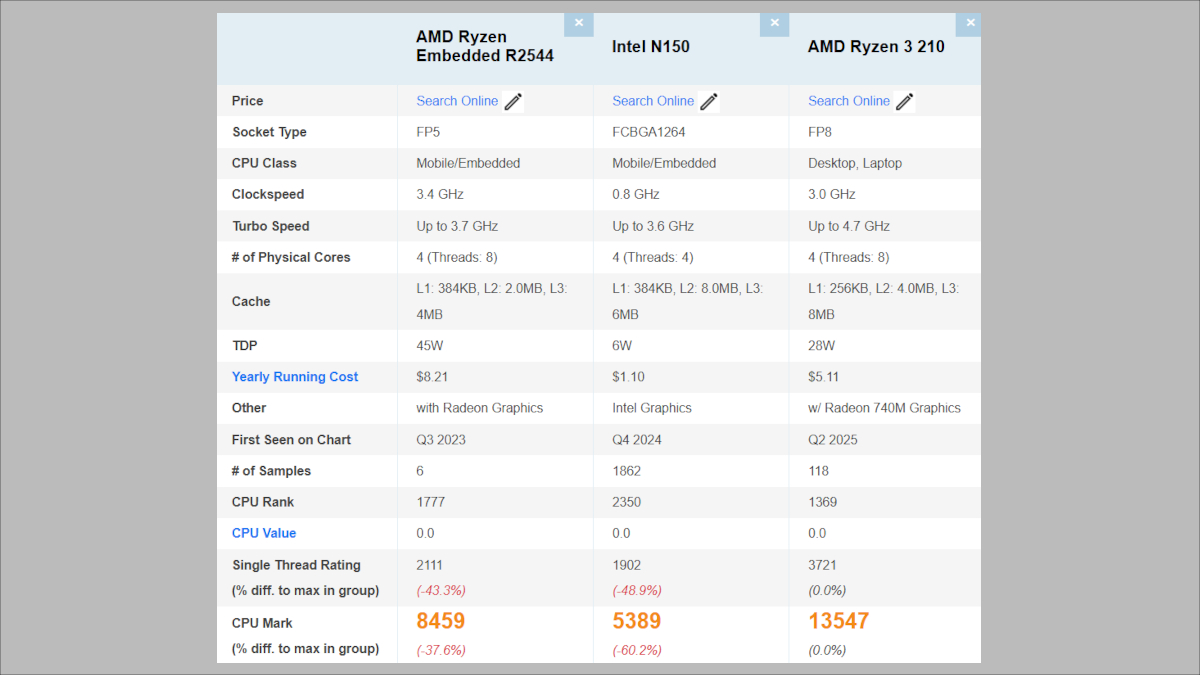Click the Turbo Speed row label
This screenshot has height=675, width=1200.
pyautogui.click(x=271, y=226)
